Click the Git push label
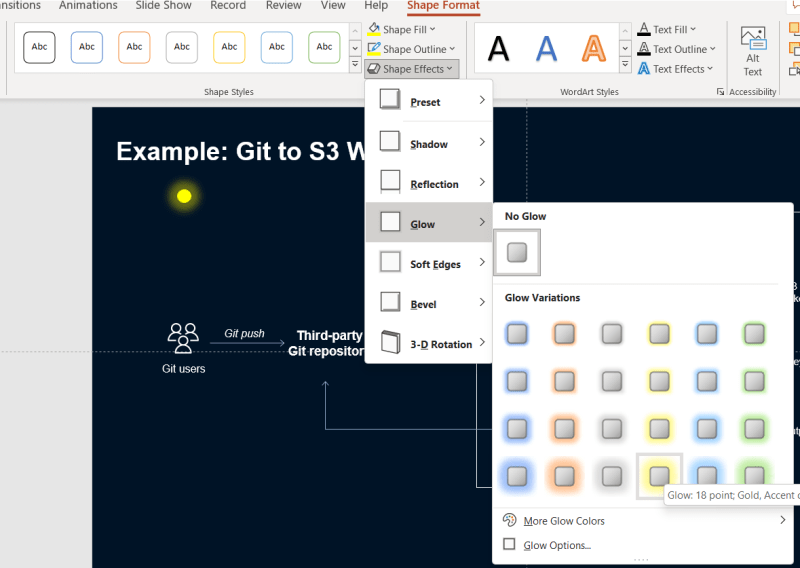The width and height of the screenshot is (800, 568). point(244,333)
